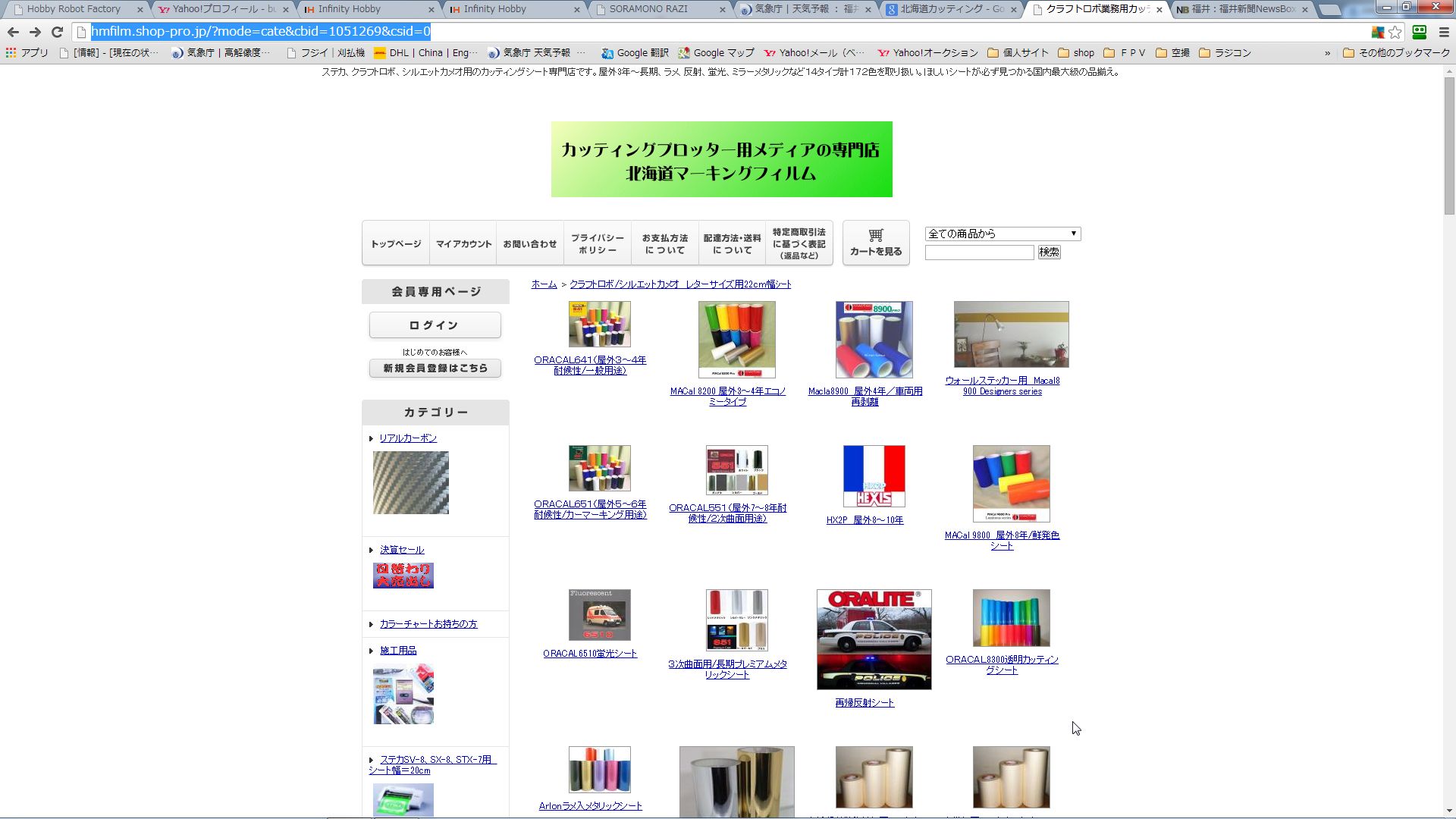Open the Google マップ bookmark
Image resolution: width=1456 pixels, height=819 pixels.
(x=716, y=53)
